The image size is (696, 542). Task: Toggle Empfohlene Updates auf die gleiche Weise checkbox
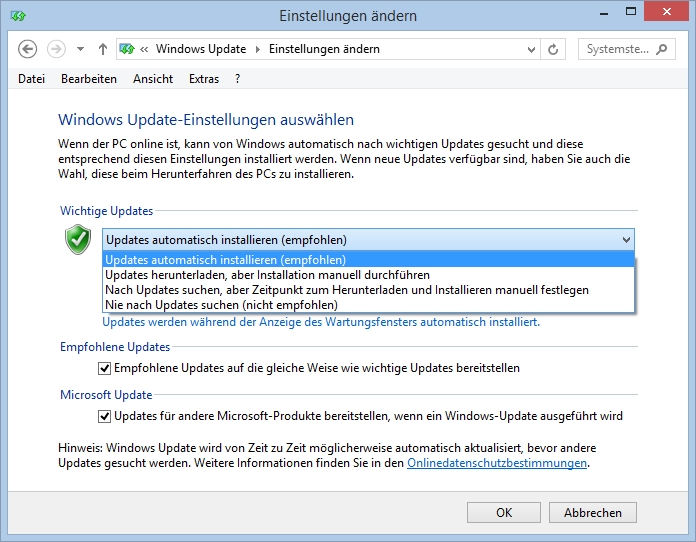click(x=104, y=368)
